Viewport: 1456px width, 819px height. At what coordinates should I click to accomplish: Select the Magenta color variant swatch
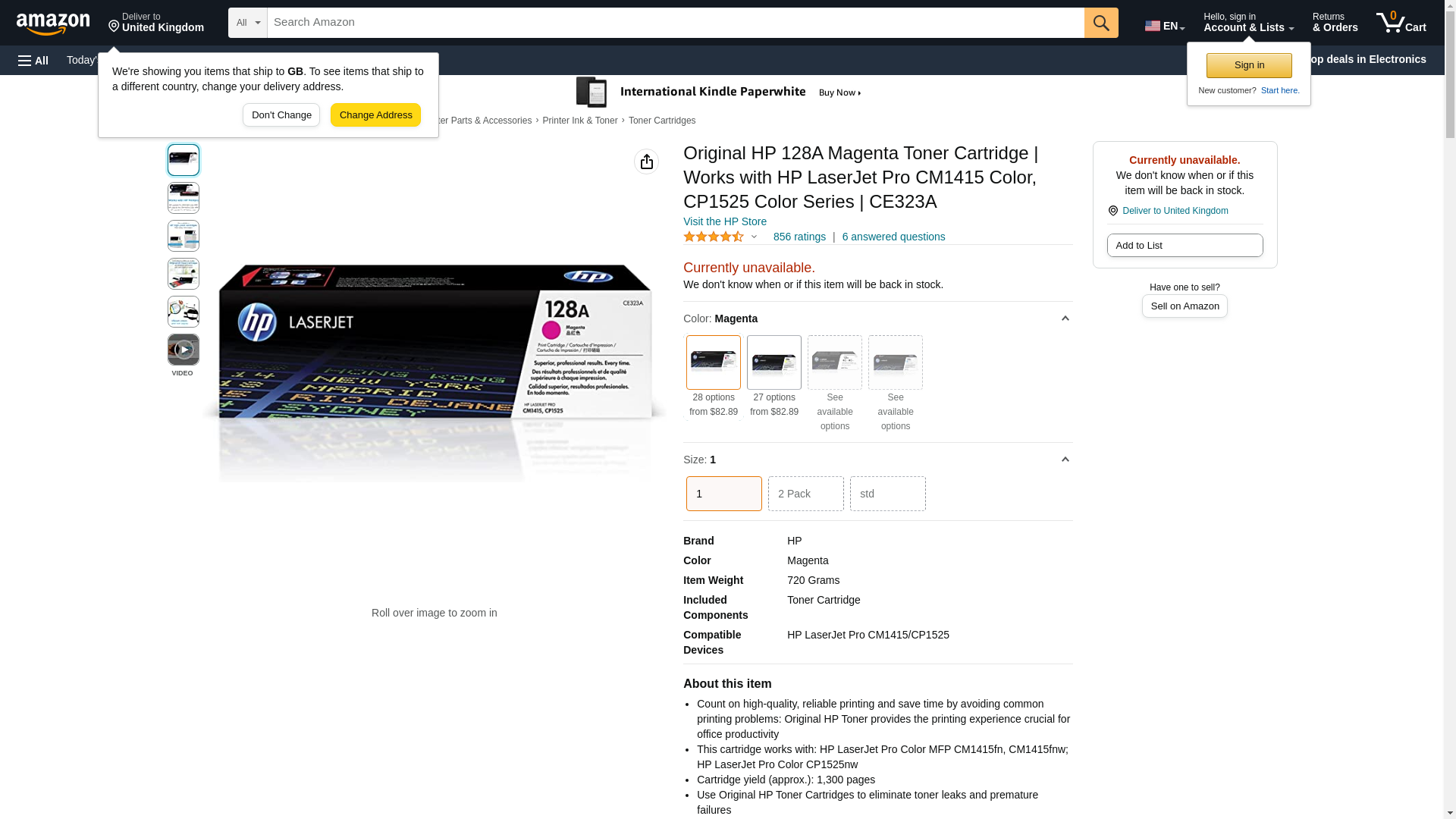(x=713, y=362)
